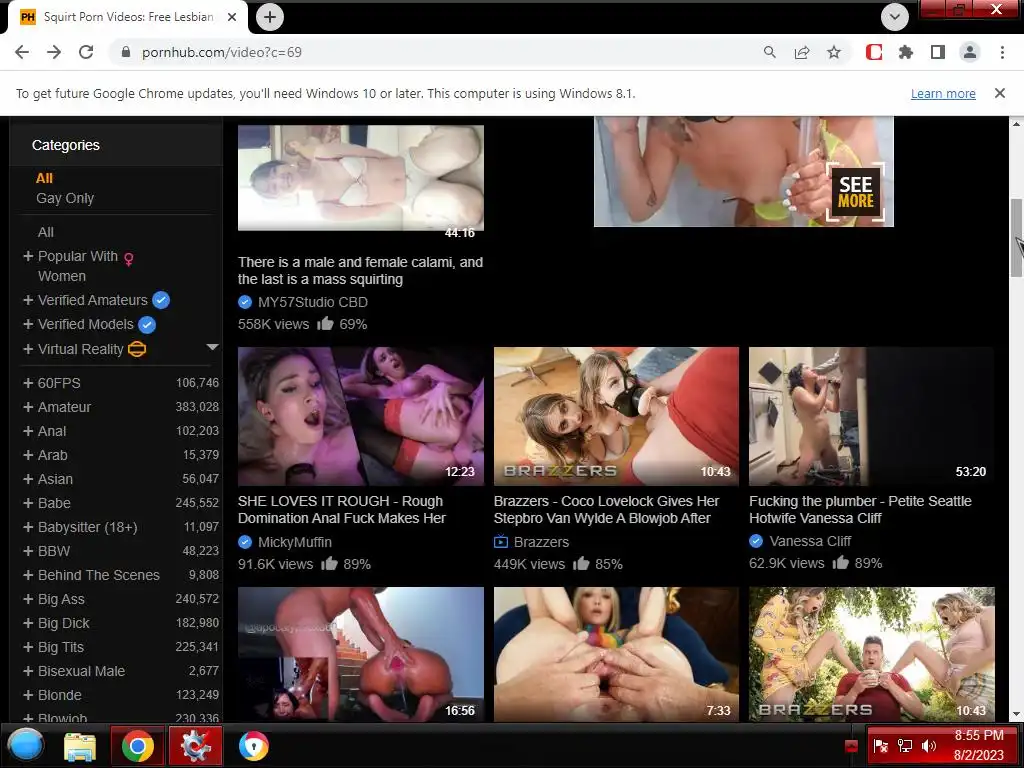Open the Extensions puzzle-piece menu
This screenshot has width=1024, height=768.
tap(906, 52)
